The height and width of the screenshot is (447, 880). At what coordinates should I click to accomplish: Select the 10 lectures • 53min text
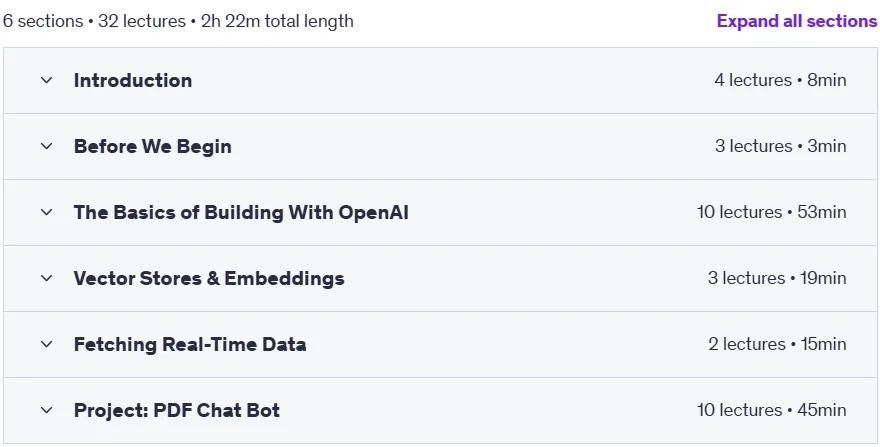[772, 212]
